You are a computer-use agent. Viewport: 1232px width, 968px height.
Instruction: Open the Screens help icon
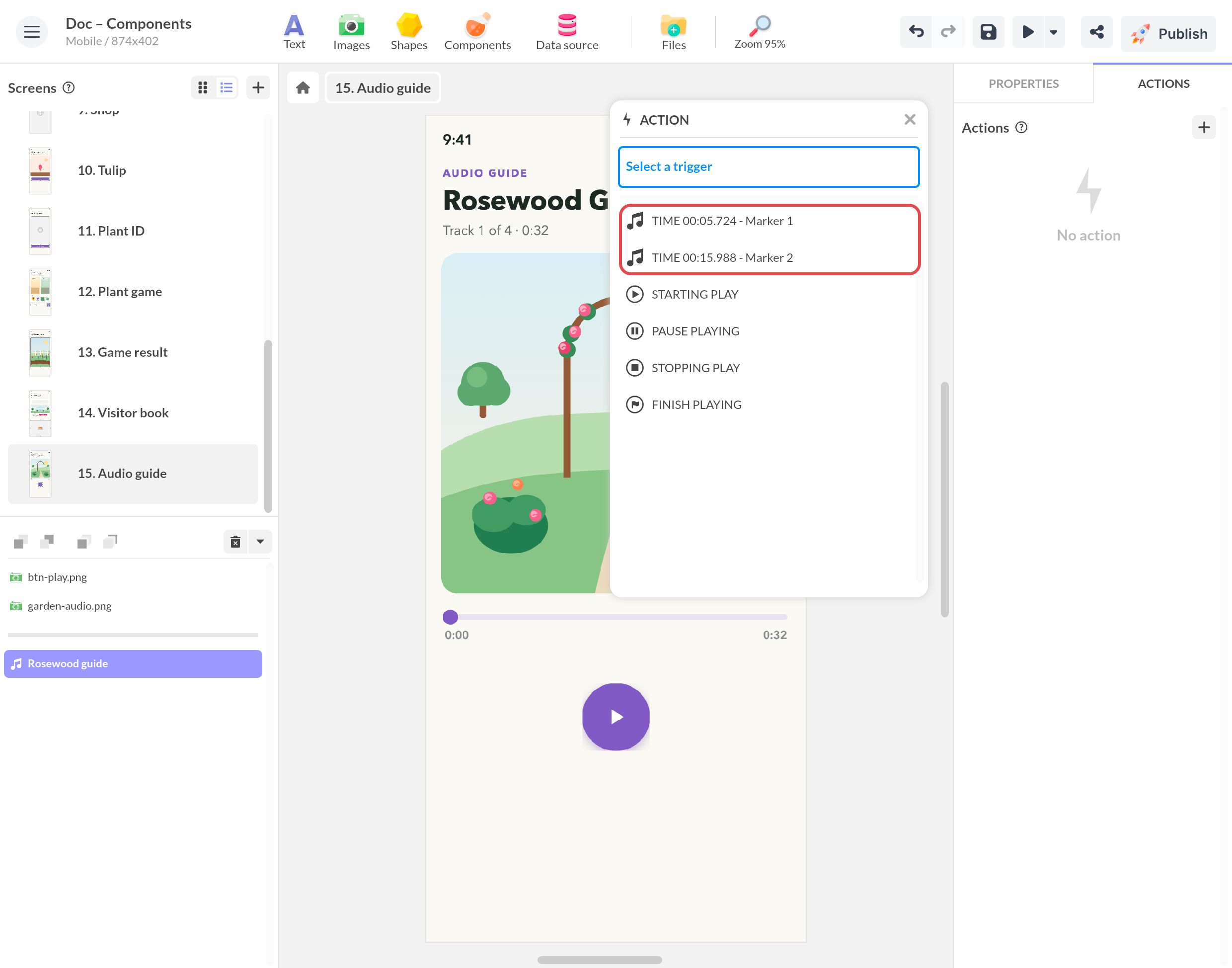(x=69, y=88)
